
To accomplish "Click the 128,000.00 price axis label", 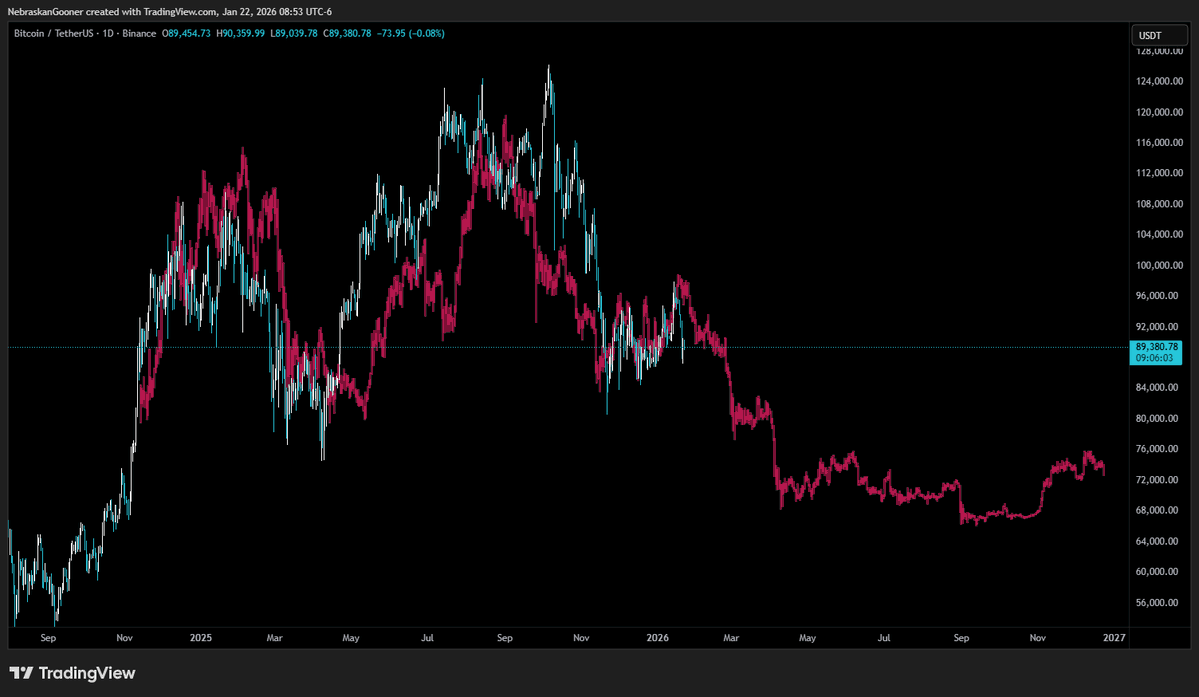I will (1159, 51).
